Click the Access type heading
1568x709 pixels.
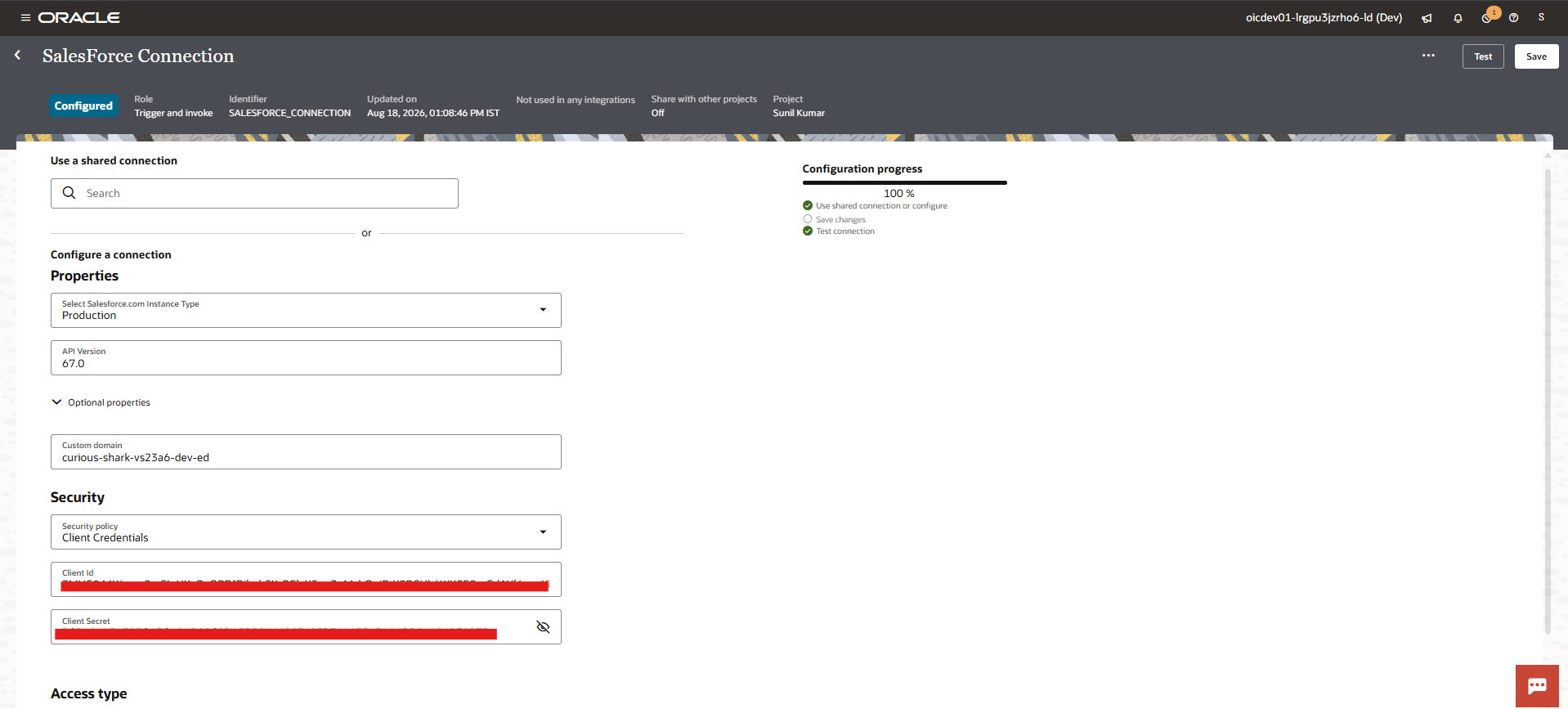(89, 693)
